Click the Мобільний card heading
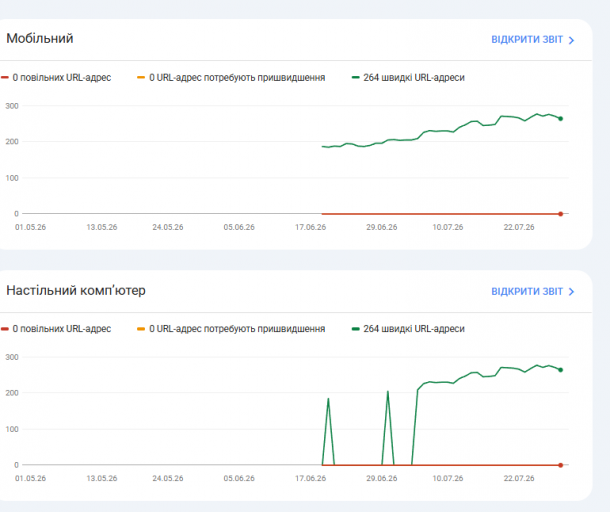Image resolution: width=610 pixels, height=512 pixels. click(40, 39)
